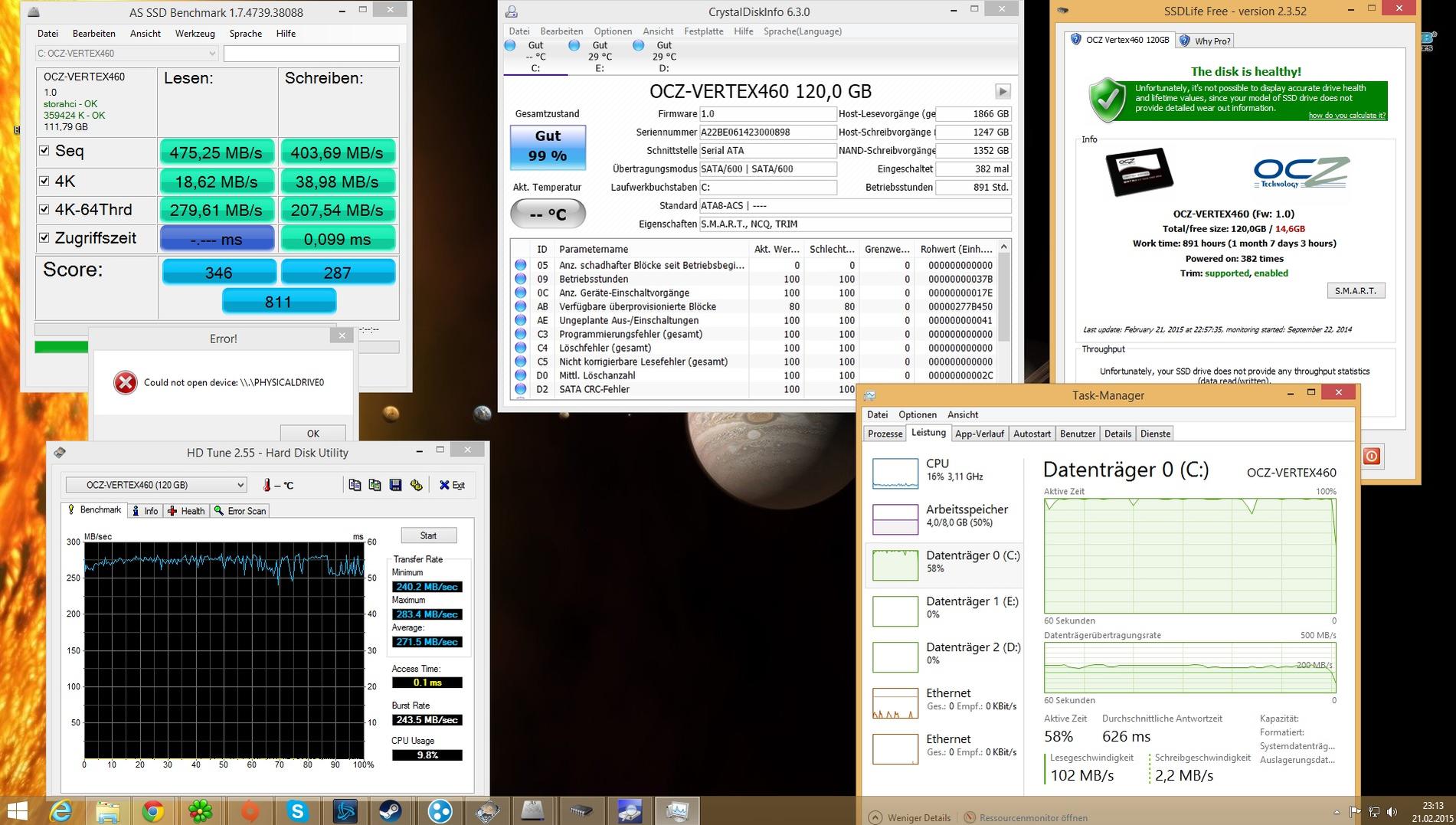This screenshot has height=825, width=1456.
Task: Open the Festplatte menu in CrystalDiskInfo
Action: (703, 31)
